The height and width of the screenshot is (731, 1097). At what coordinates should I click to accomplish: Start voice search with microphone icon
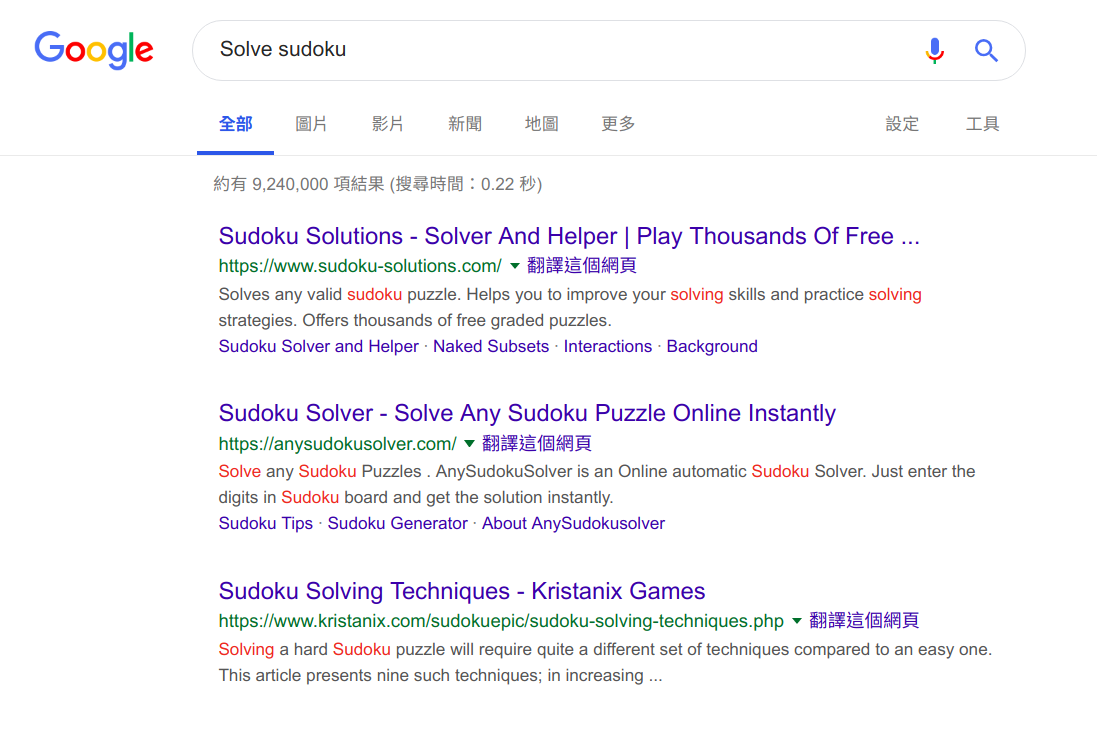click(935, 50)
